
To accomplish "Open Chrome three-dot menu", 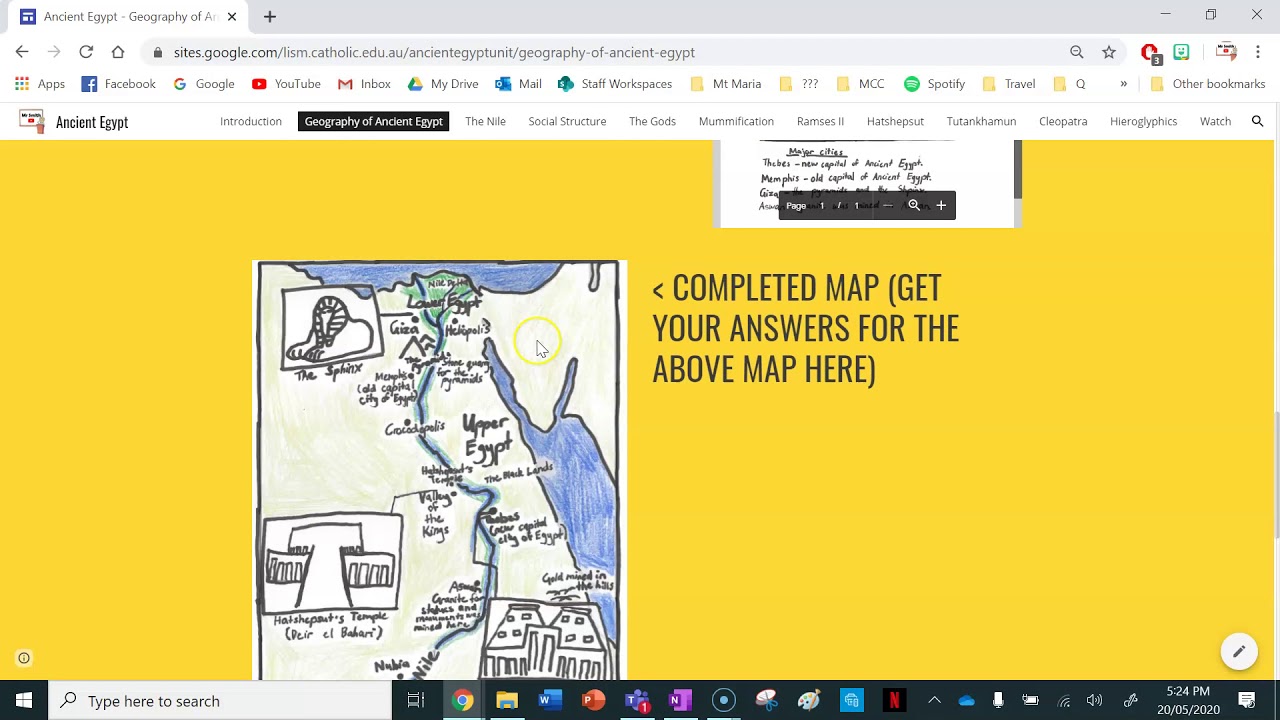I will point(1258,52).
